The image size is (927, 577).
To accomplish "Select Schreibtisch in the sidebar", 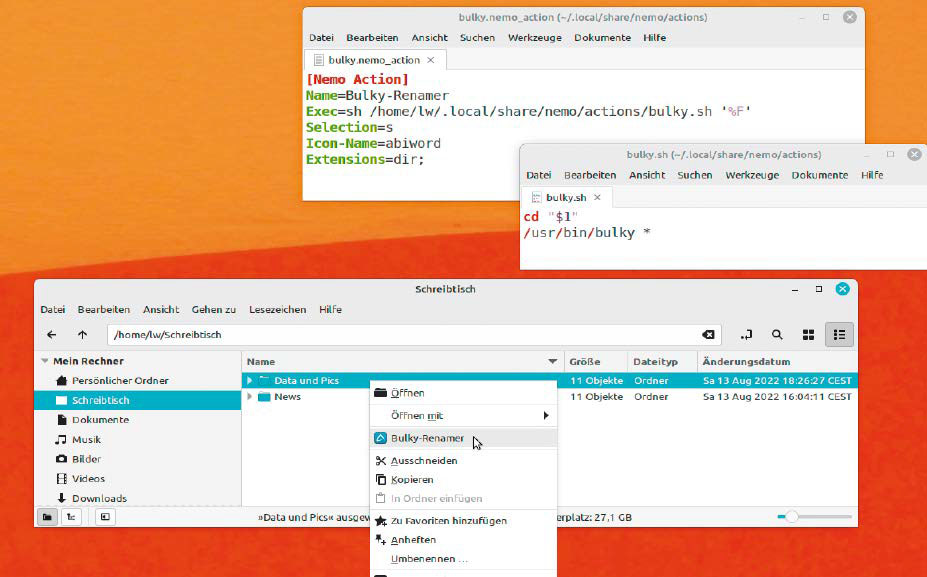I will pyautogui.click(x=137, y=400).
